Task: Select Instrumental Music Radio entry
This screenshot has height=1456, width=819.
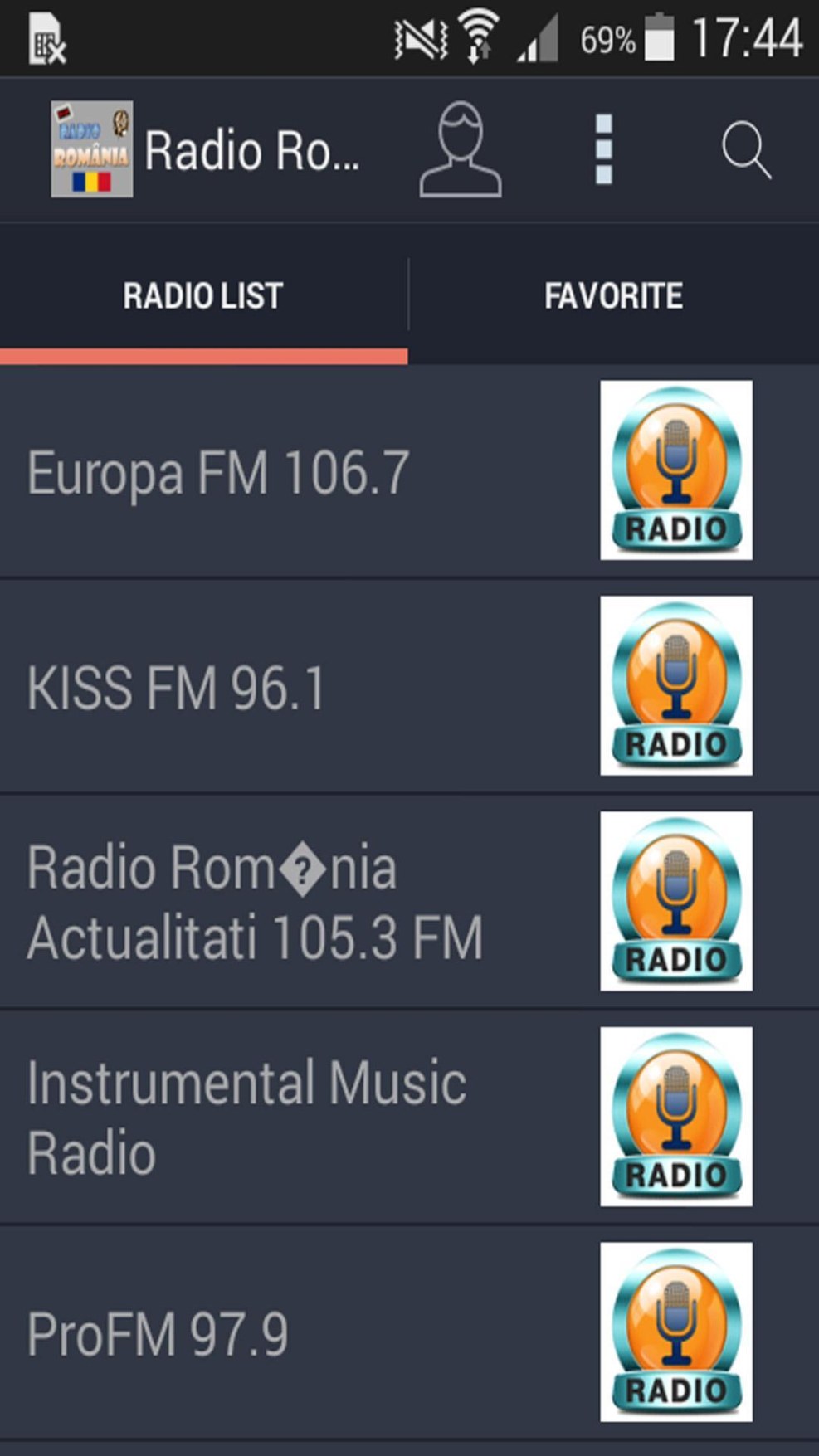Action: (409, 1118)
